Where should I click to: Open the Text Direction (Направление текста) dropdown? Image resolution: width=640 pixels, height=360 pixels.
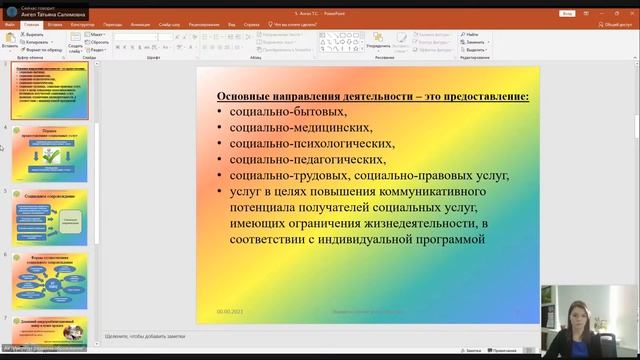pos(280,35)
